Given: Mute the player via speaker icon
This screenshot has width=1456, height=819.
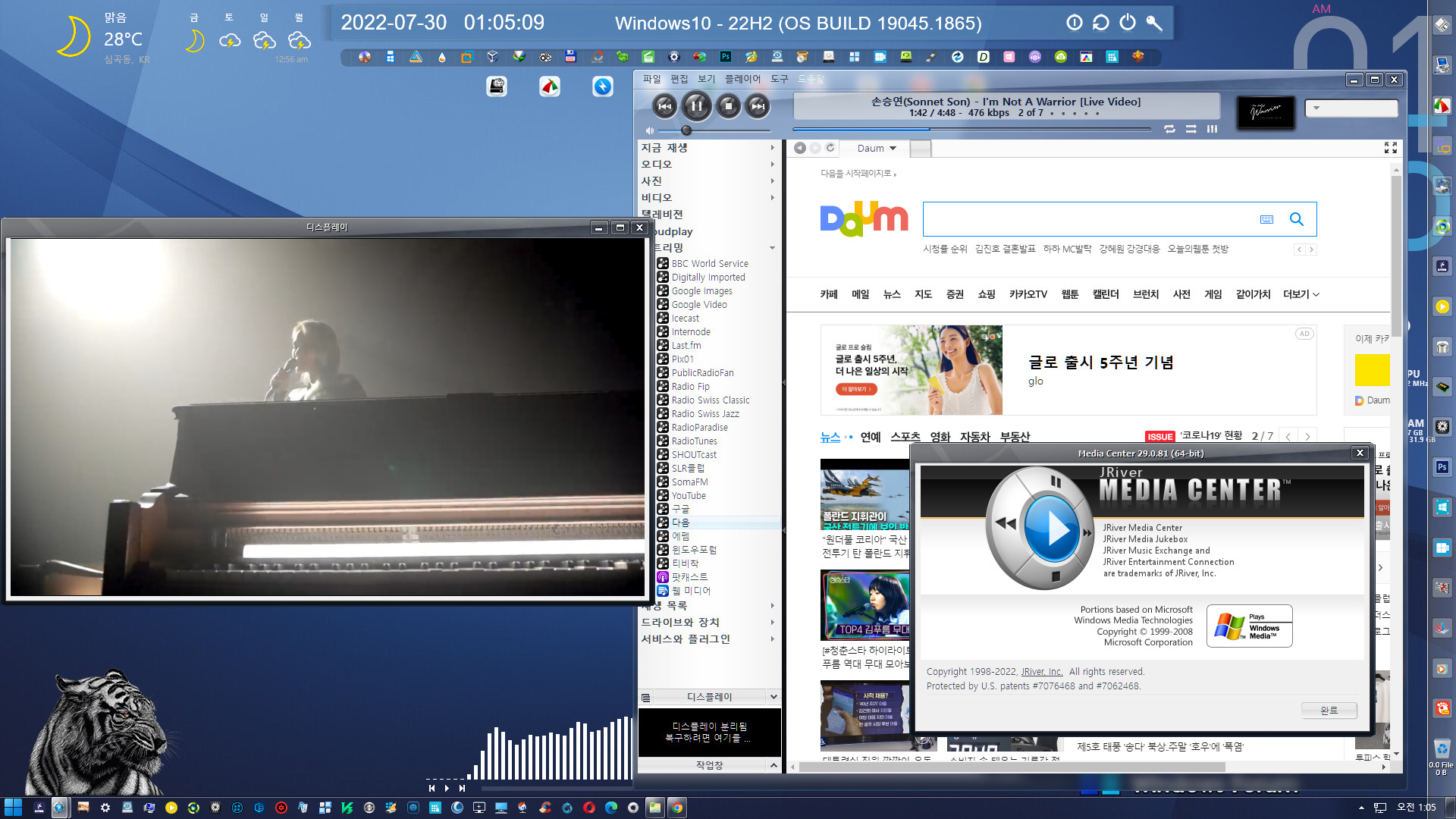Looking at the screenshot, I should 649,130.
